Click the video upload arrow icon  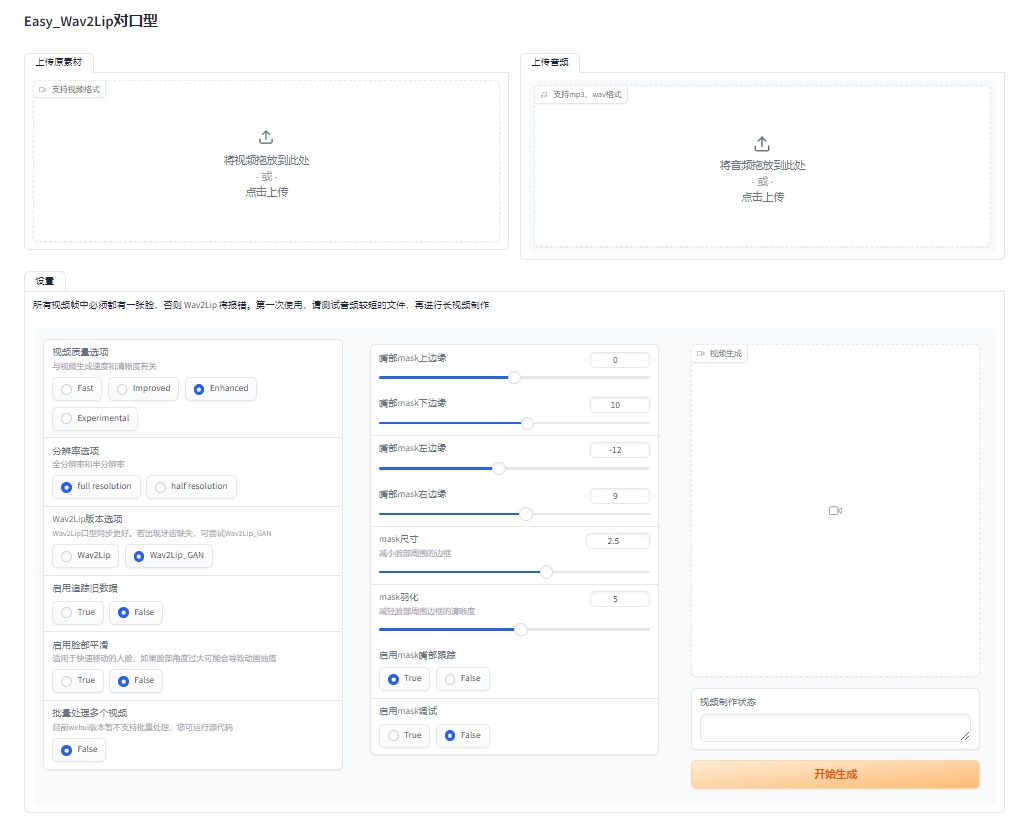pos(265,137)
